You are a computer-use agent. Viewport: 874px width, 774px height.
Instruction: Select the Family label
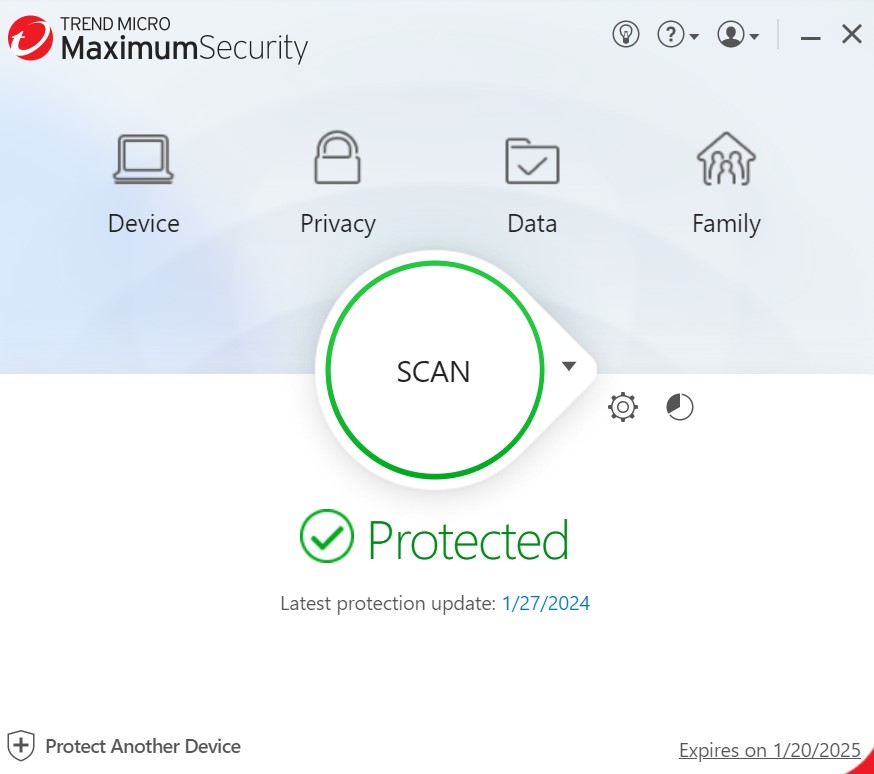pos(726,224)
